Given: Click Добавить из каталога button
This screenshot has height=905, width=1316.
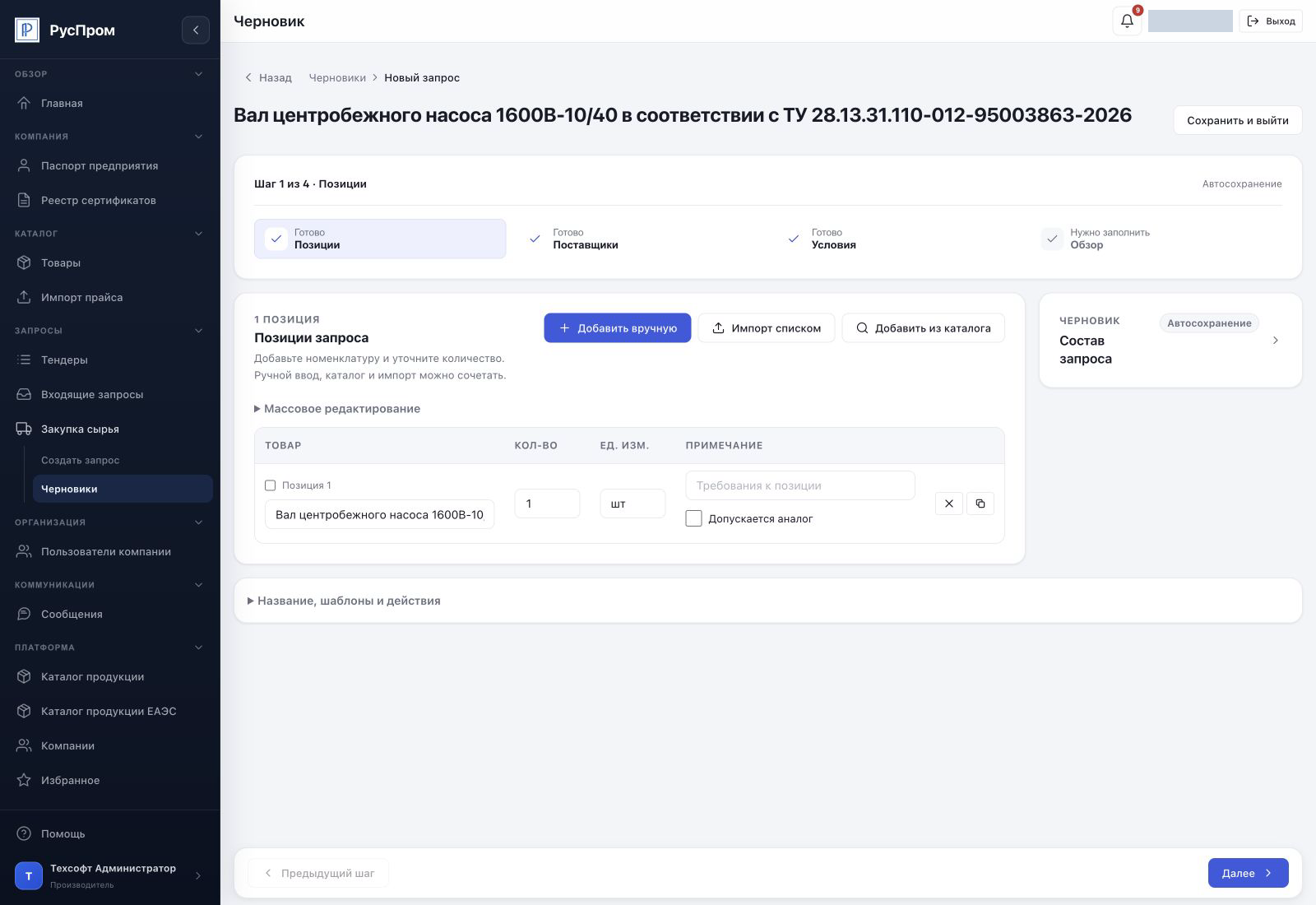Looking at the screenshot, I should pyautogui.click(x=923, y=327).
